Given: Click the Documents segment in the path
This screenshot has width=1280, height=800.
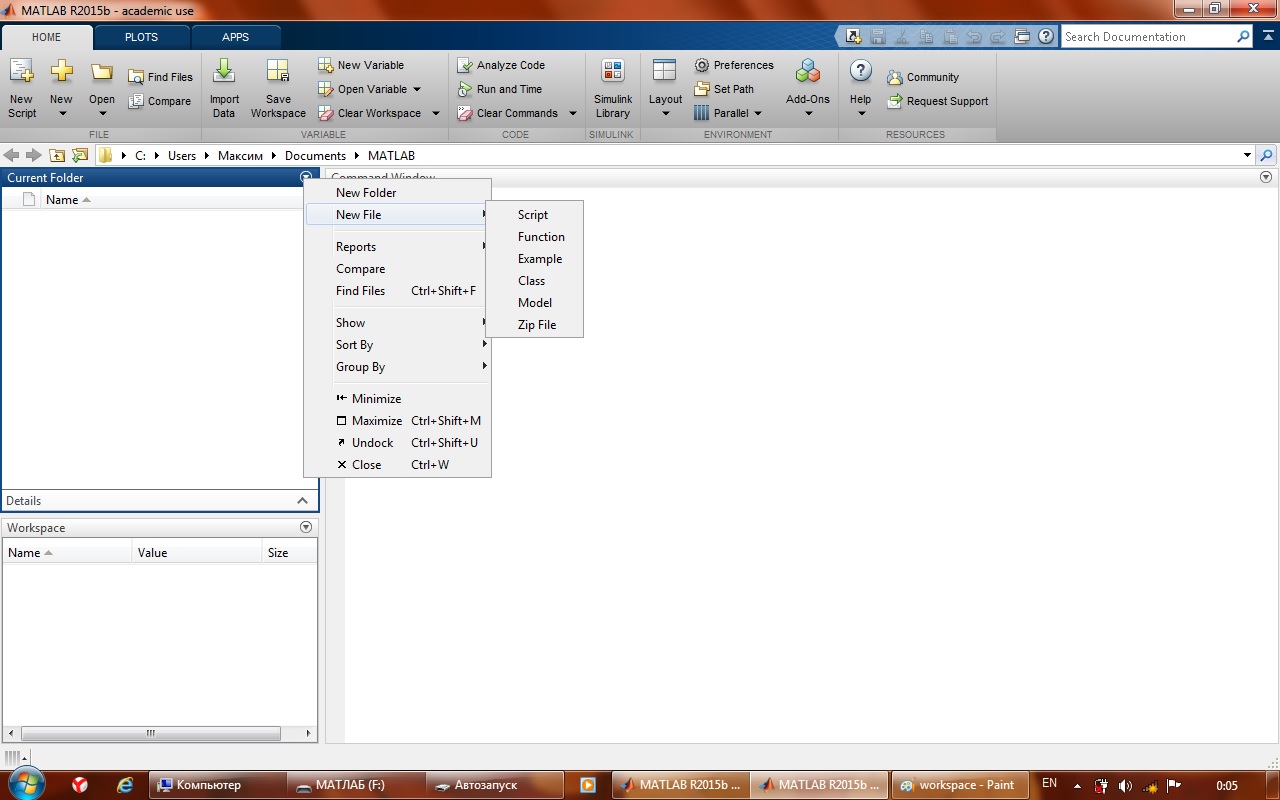Looking at the screenshot, I should click(315, 155).
